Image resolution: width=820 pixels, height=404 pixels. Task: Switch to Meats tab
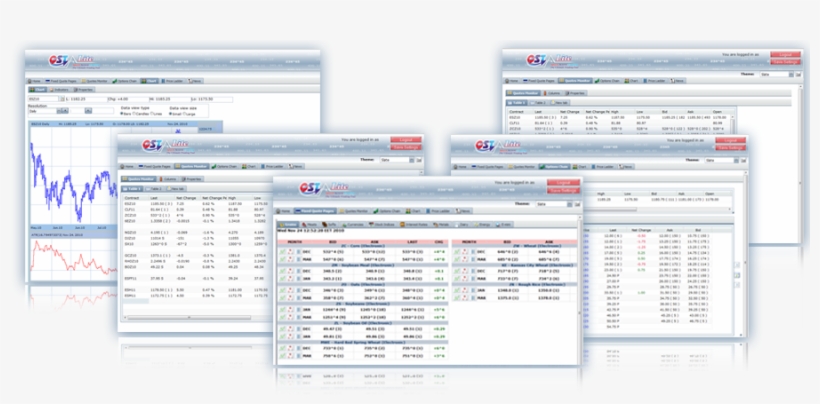pyautogui.click(x=309, y=225)
